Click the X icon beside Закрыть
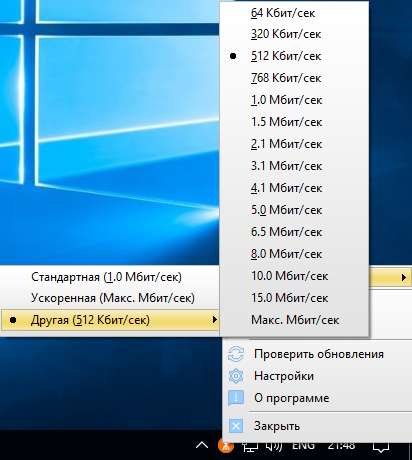The width and height of the screenshot is (412, 460). click(236, 426)
